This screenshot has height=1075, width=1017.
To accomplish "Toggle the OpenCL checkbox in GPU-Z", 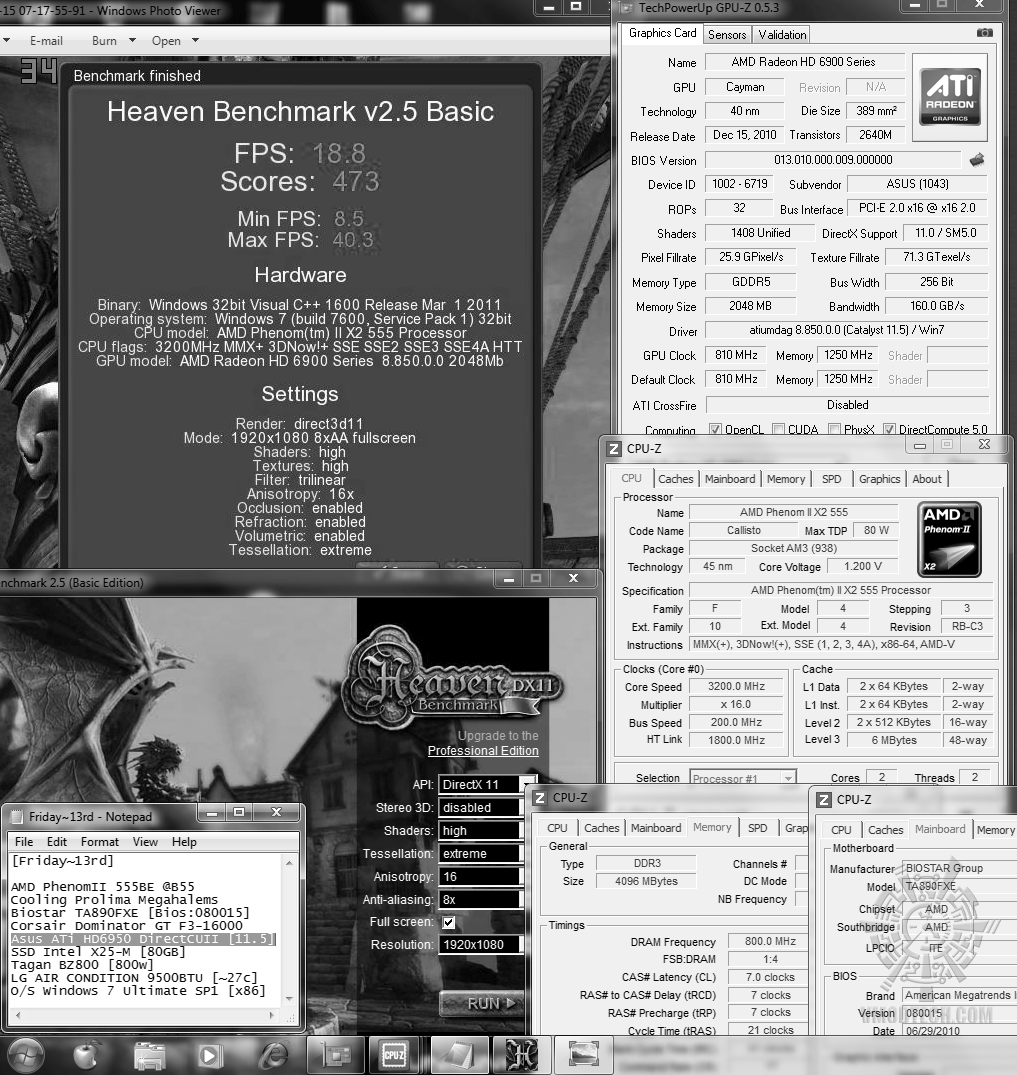I will pyautogui.click(x=715, y=429).
